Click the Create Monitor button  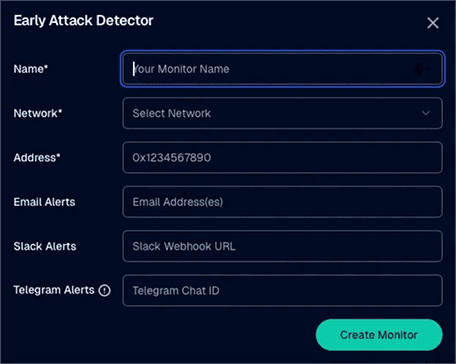379,335
